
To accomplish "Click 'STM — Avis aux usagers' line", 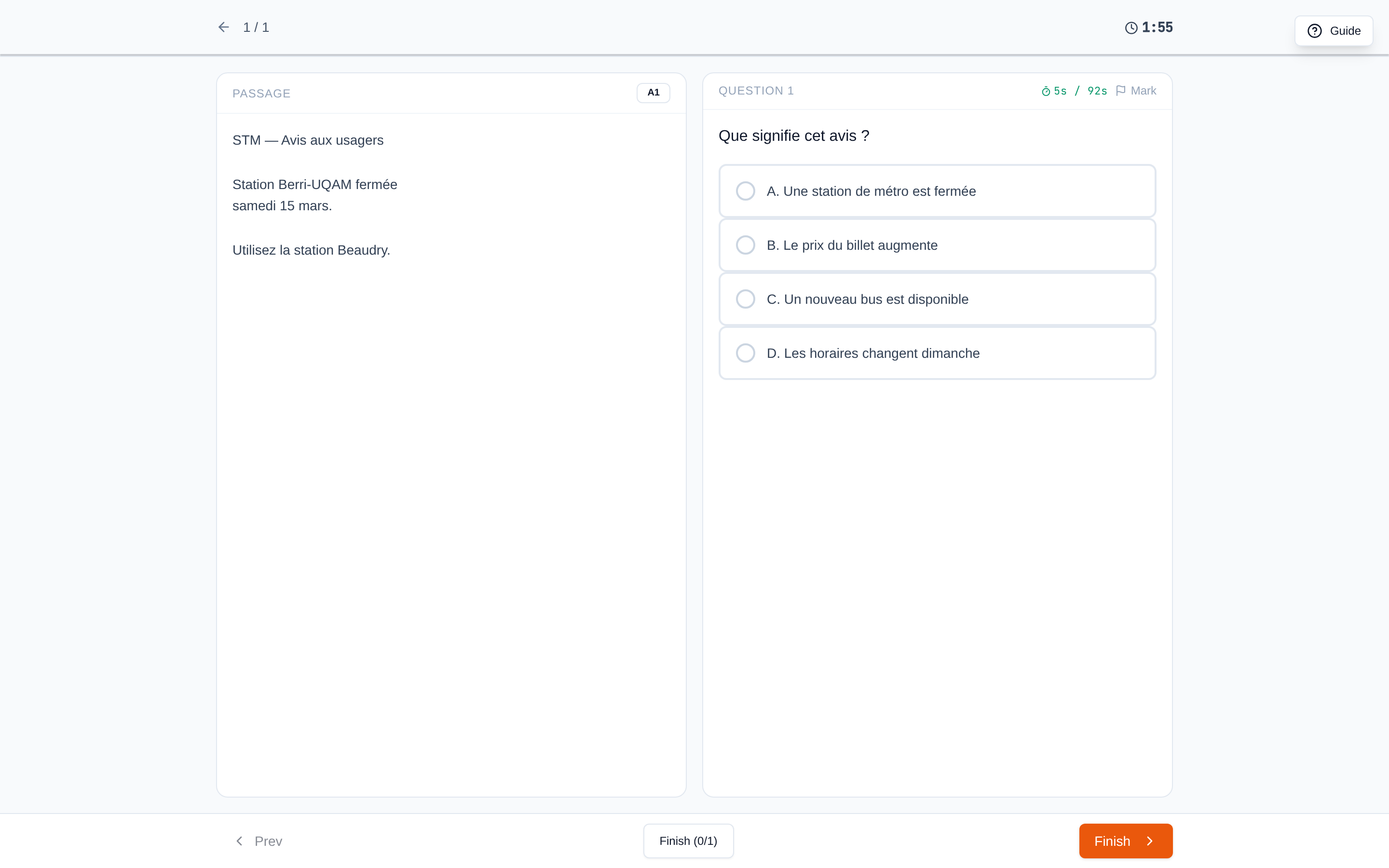I will point(308,140).
